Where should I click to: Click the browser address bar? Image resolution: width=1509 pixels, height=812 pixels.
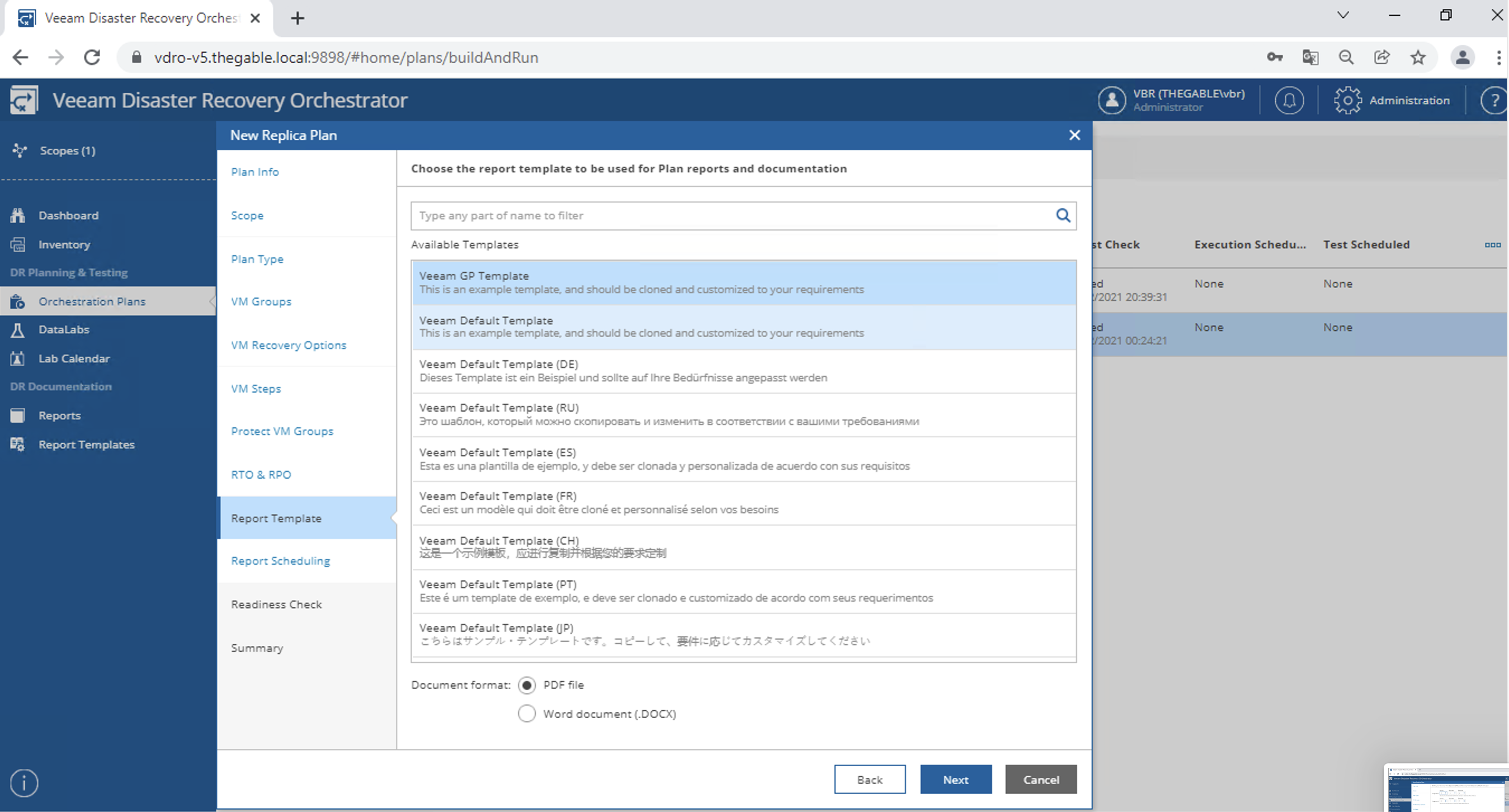(x=691, y=58)
